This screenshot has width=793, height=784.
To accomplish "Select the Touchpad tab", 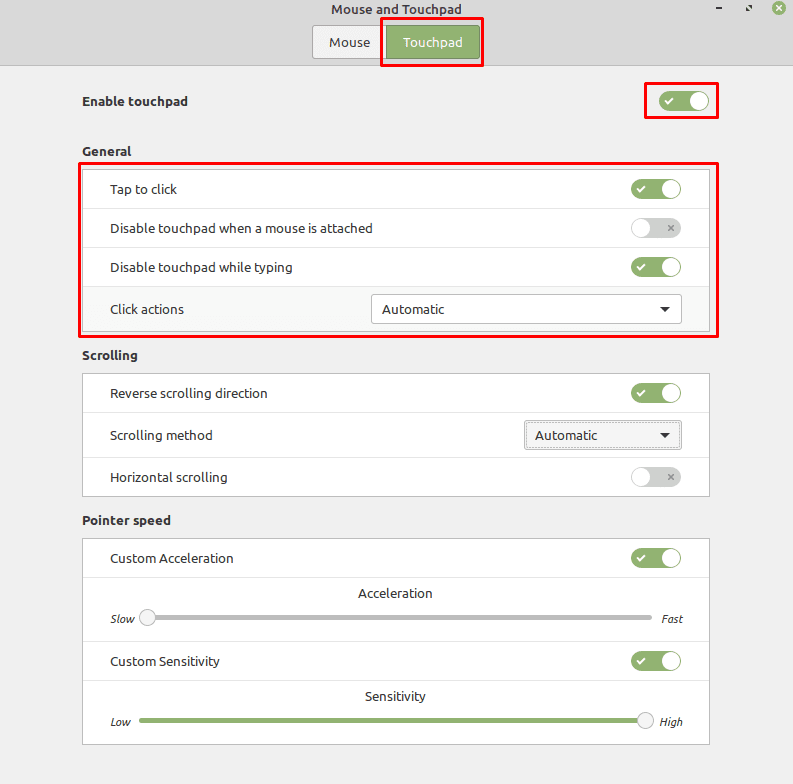I will coord(432,42).
